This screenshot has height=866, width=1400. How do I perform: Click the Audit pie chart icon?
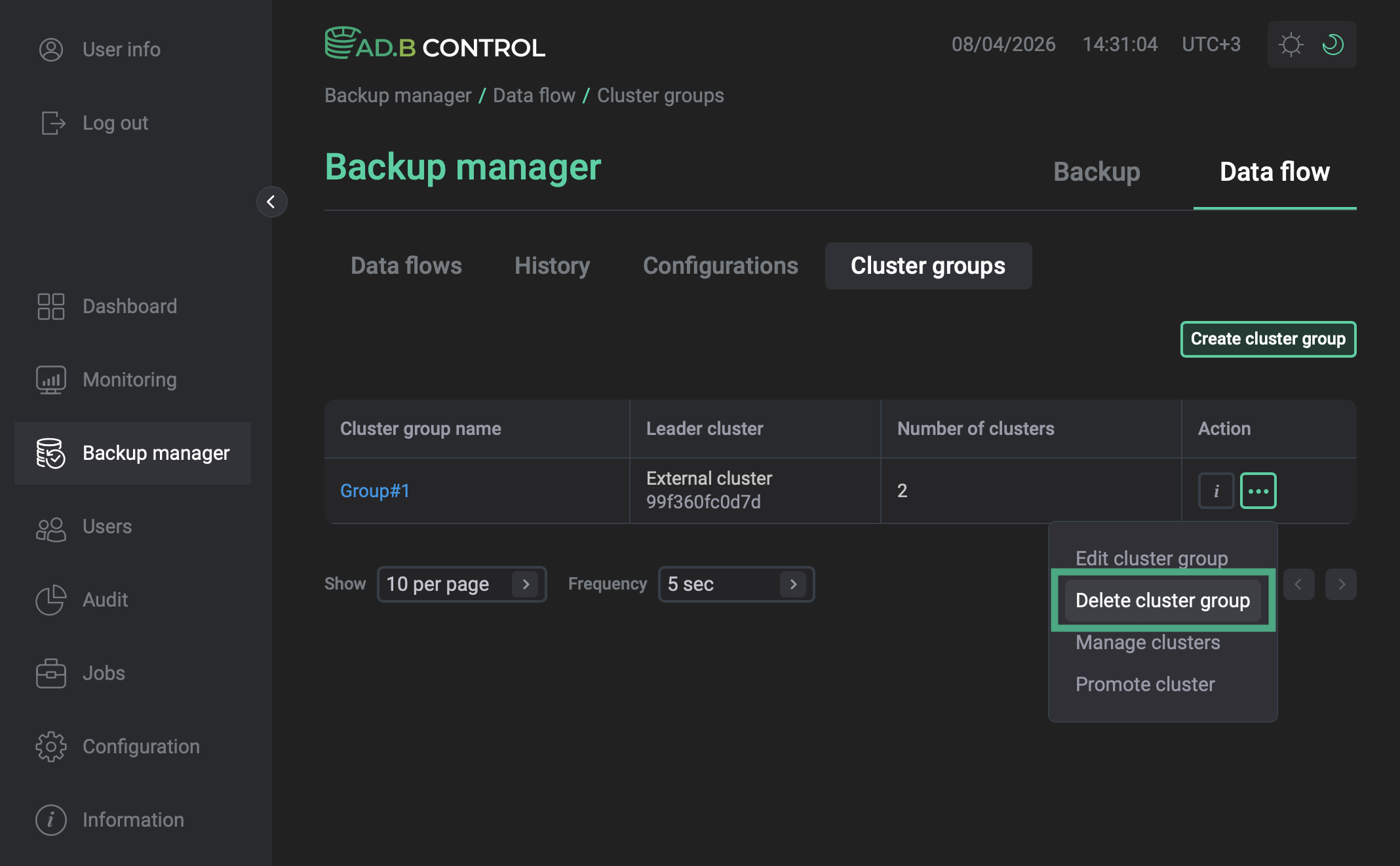tap(51, 600)
